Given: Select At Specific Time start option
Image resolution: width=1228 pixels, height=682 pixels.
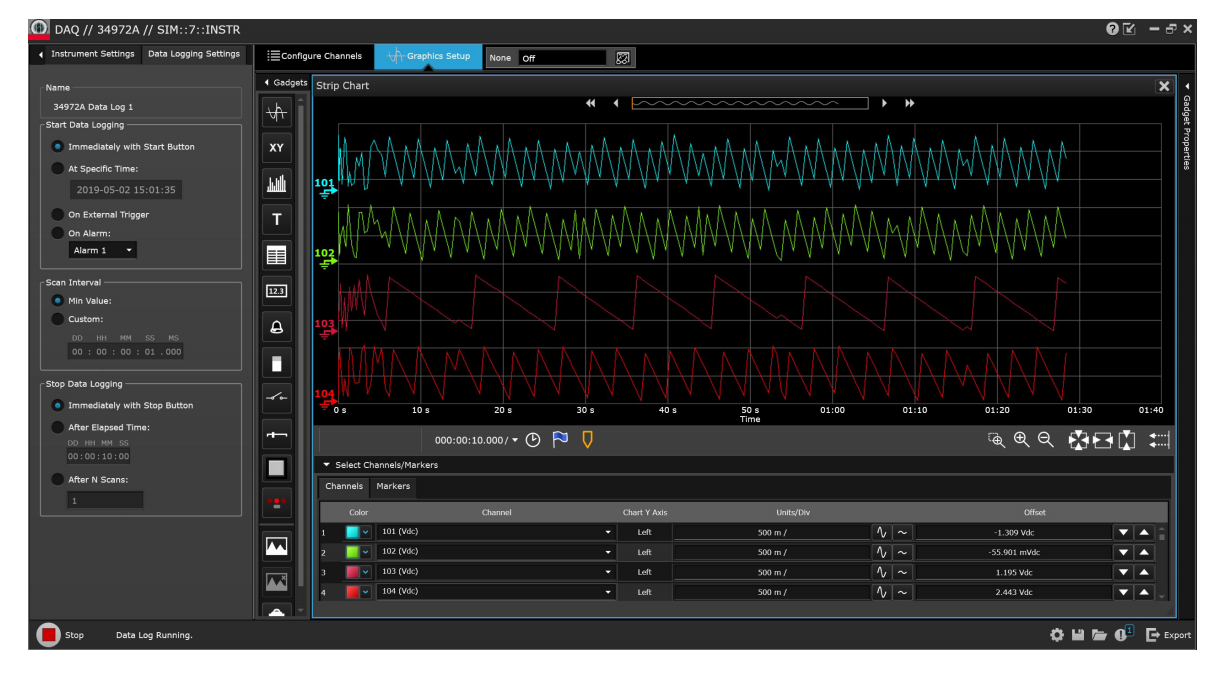Looking at the screenshot, I should click(58, 169).
